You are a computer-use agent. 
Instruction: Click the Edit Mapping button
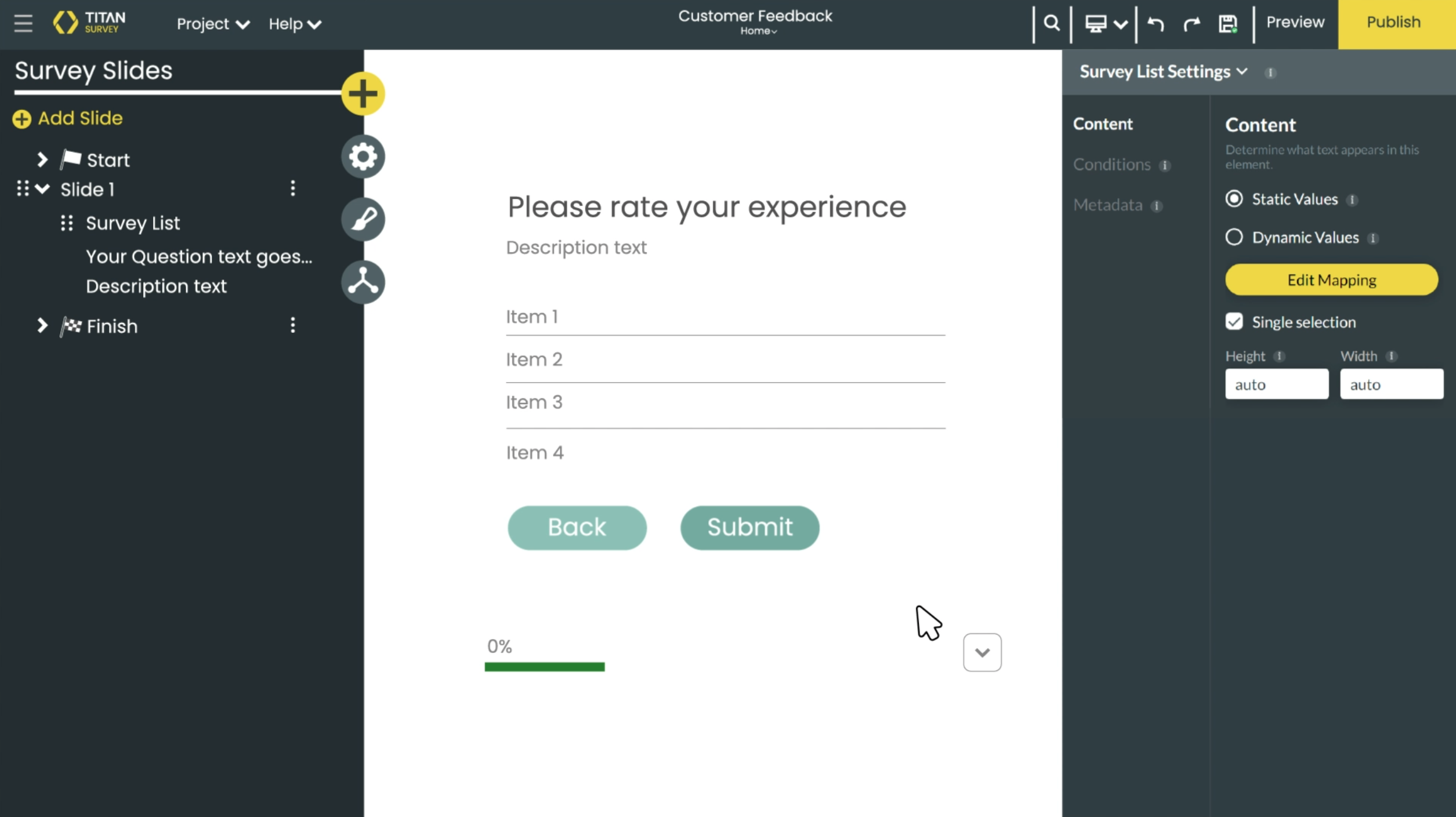tap(1331, 280)
